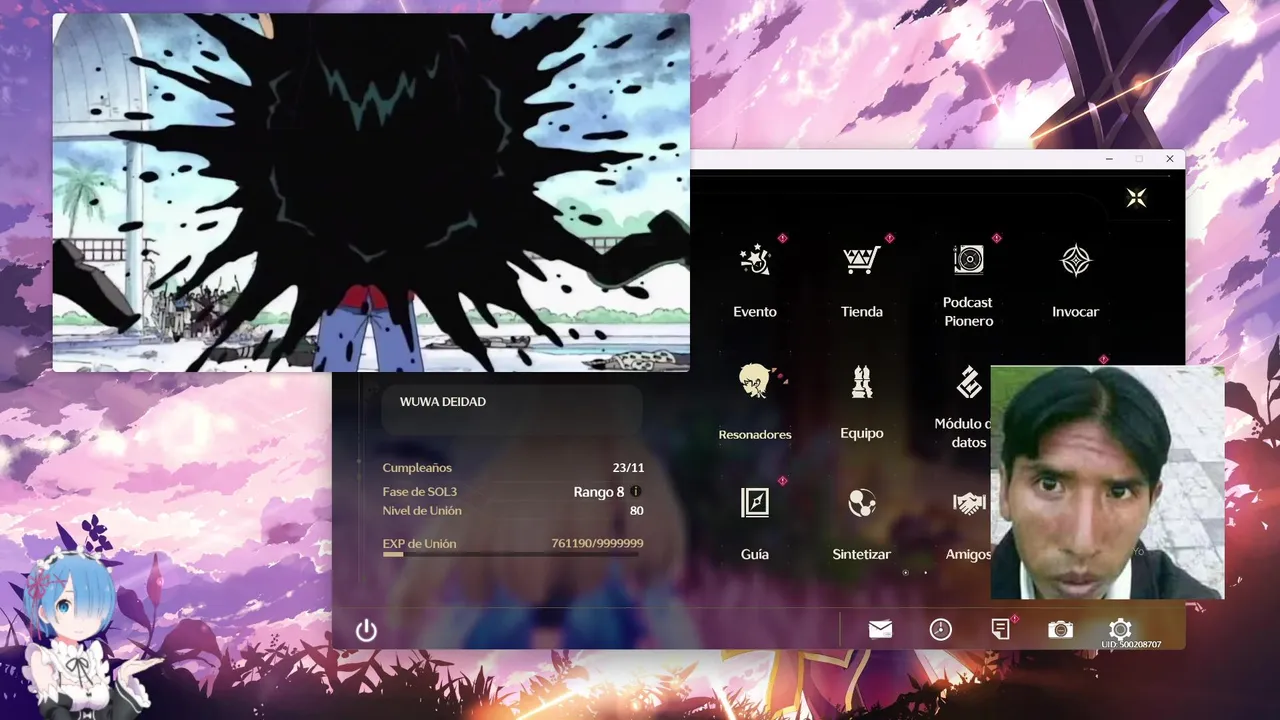Close the menu with four-point star icon
This screenshot has width=1280, height=720.
[x=1136, y=198]
